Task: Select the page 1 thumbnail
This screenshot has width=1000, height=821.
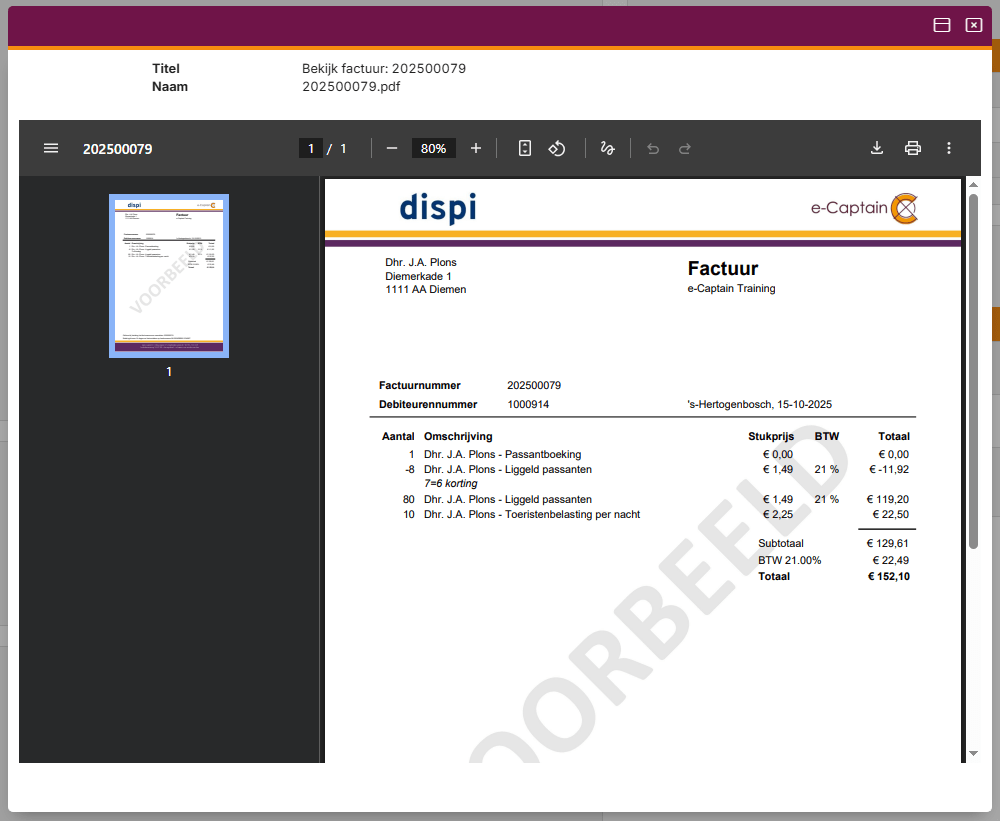Action: pyautogui.click(x=168, y=275)
